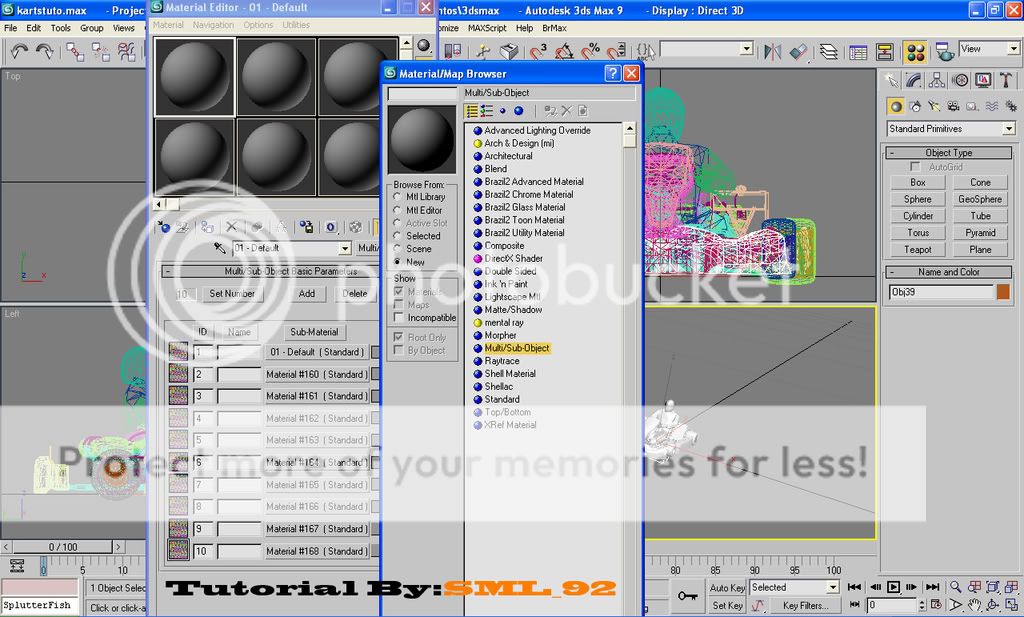This screenshot has width=1024, height=617.
Task: Click the Key Filters... button
Action: (805, 605)
